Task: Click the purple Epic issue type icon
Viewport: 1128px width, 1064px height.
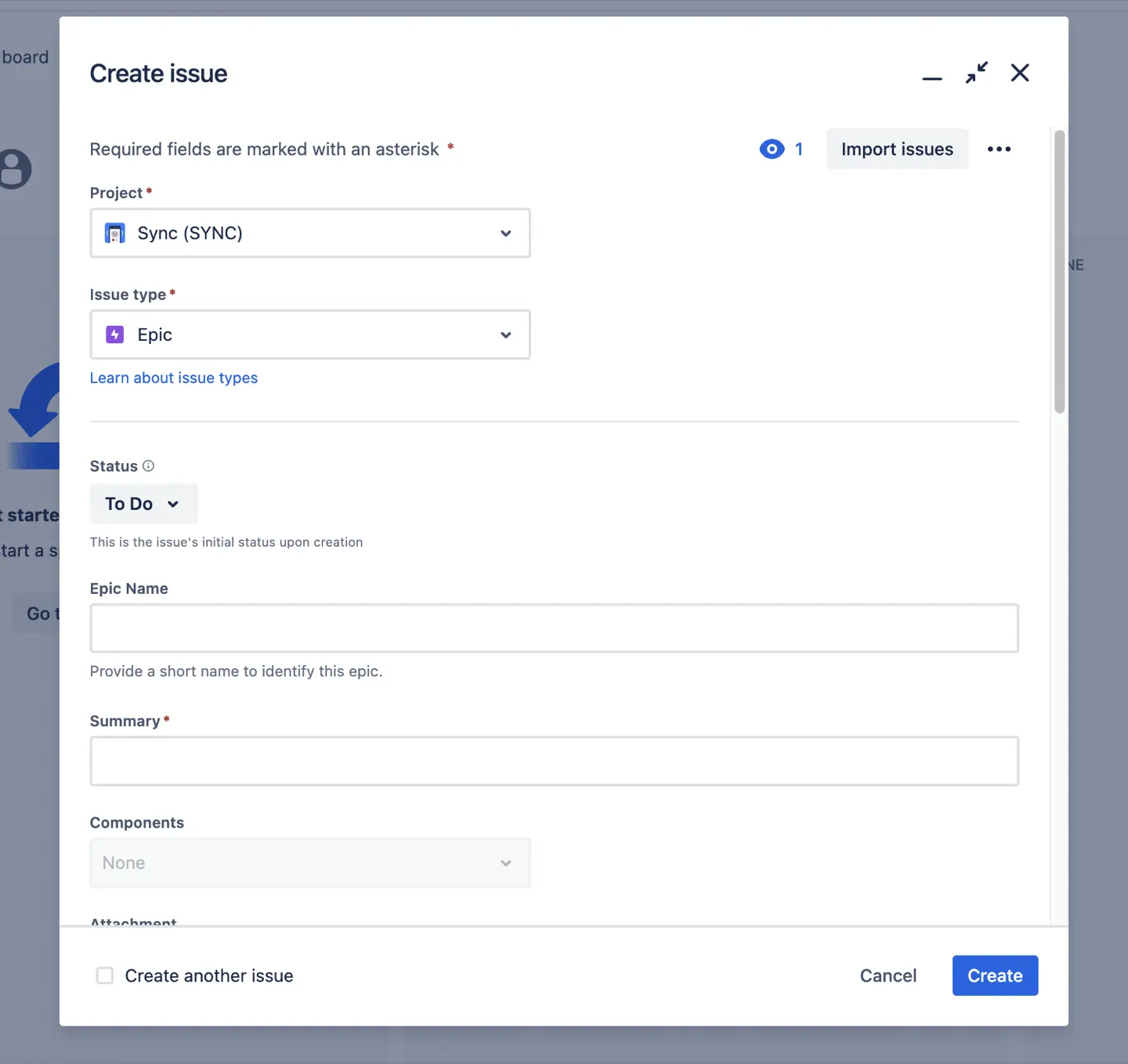Action: [x=114, y=335]
